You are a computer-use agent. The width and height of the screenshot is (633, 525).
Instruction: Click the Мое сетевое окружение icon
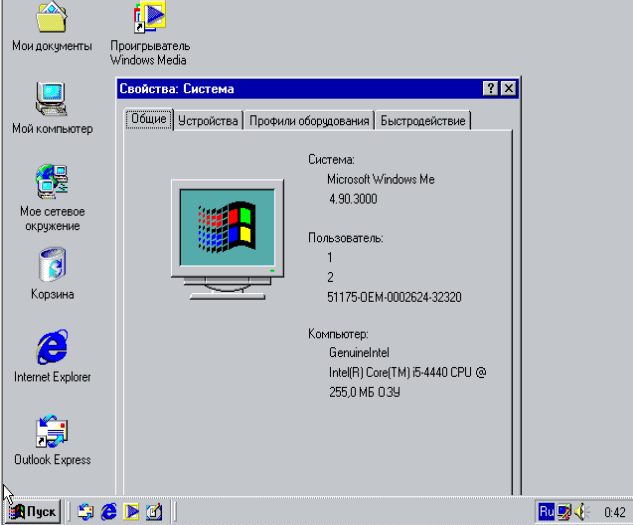(x=52, y=198)
